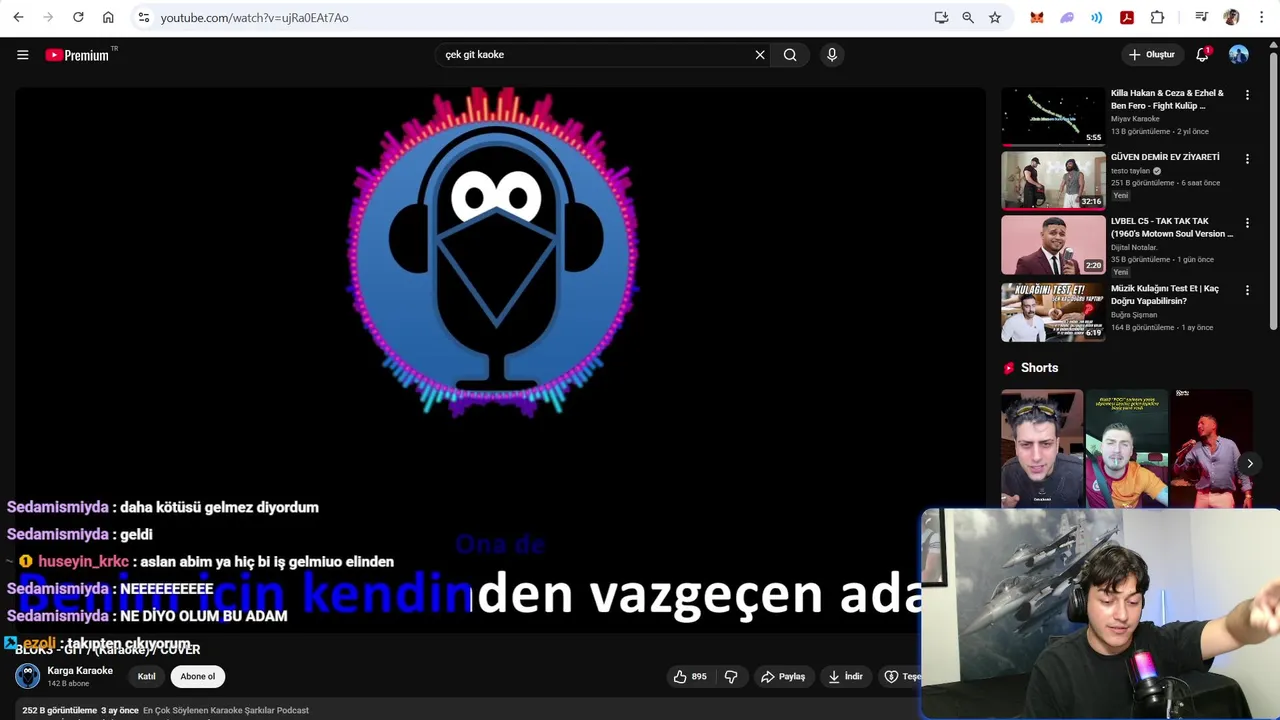Open the Oluştur create button
Screen dimensions: 1280x720
pyautogui.click(x=1151, y=55)
